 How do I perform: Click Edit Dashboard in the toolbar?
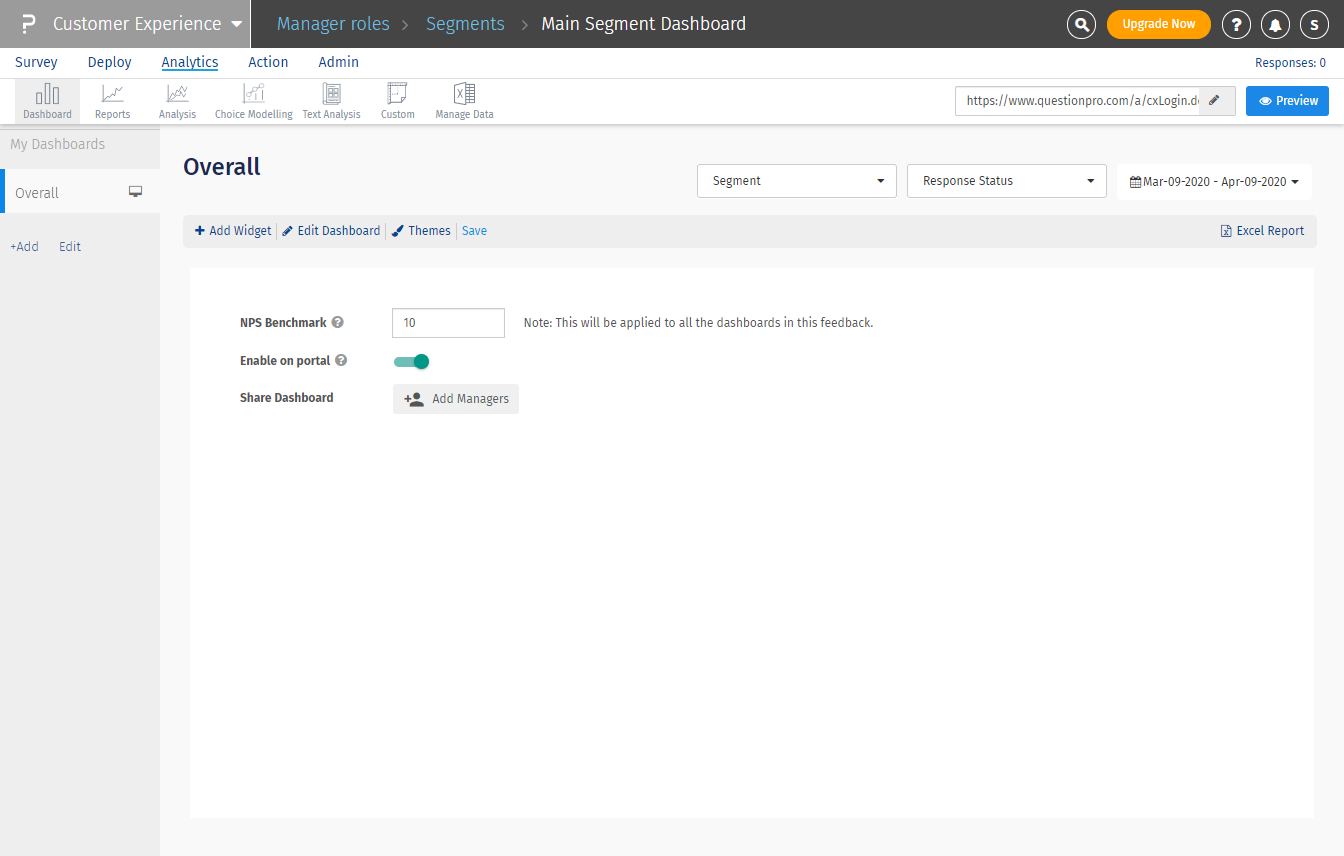point(331,231)
